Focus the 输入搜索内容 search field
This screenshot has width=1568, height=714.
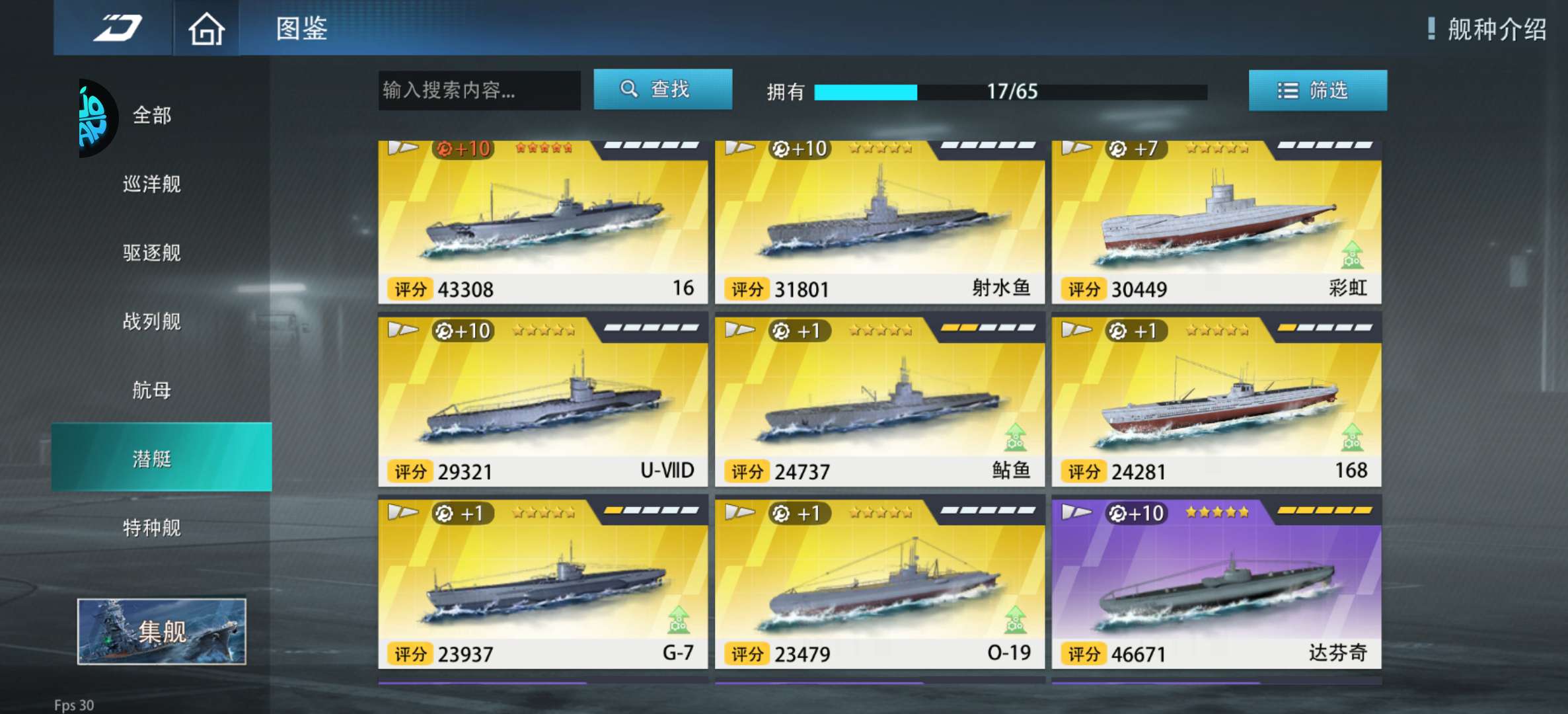[x=479, y=90]
